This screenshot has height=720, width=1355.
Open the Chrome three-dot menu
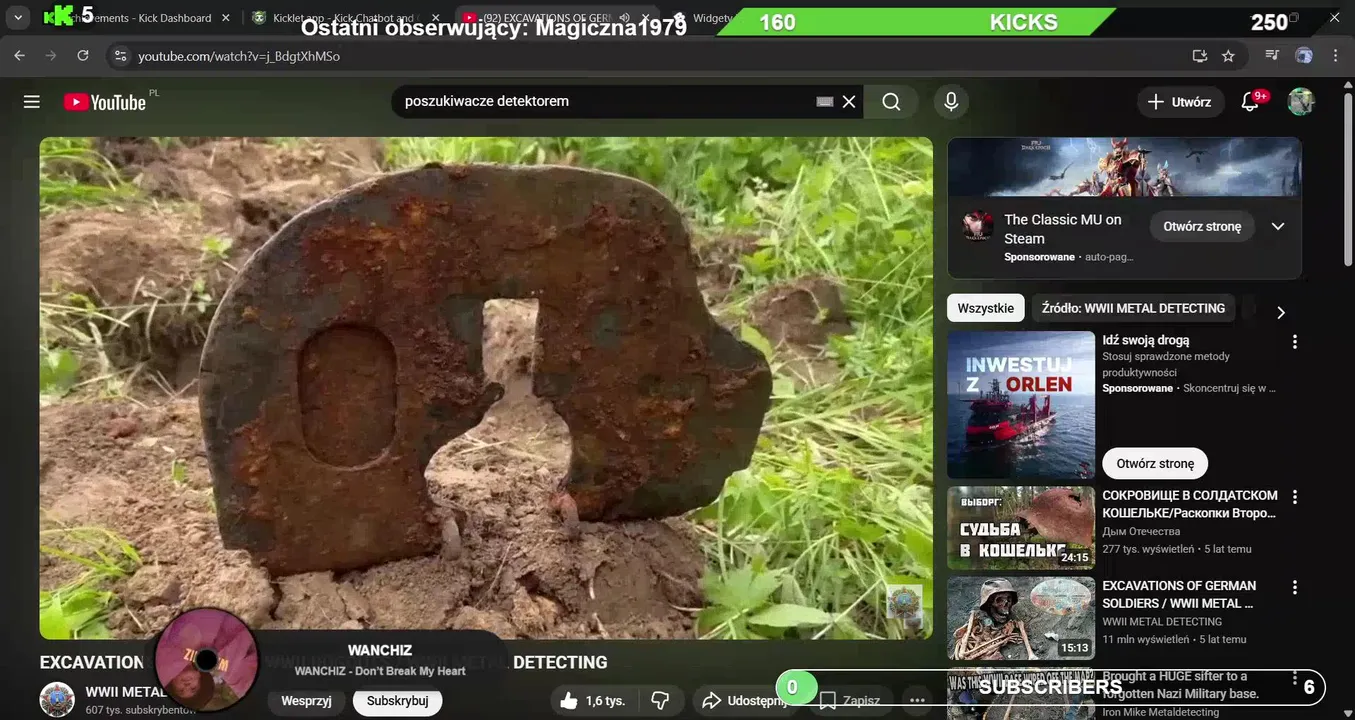click(x=1335, y=56)
